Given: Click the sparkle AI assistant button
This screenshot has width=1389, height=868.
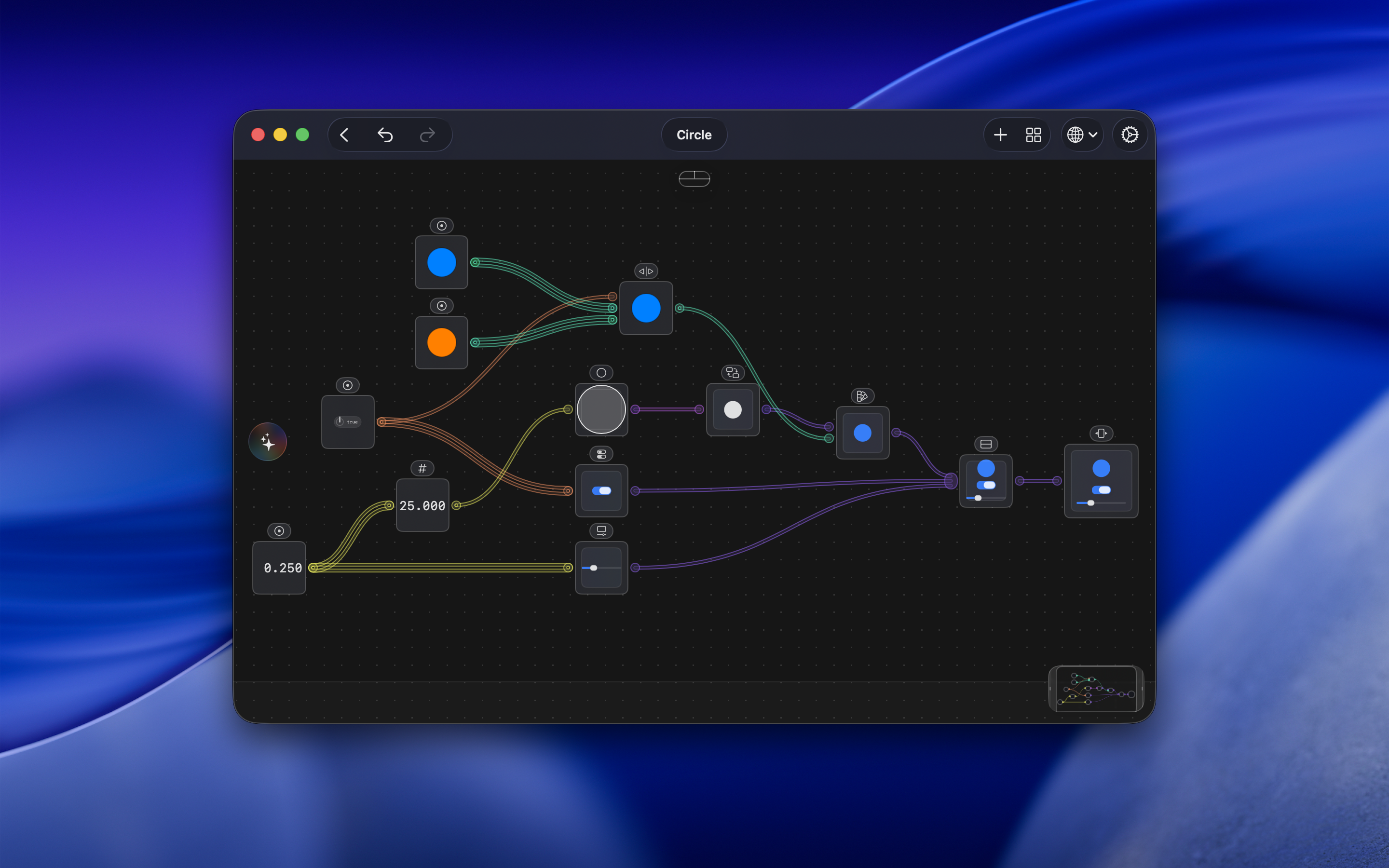Looking at the screenshot, I should click(268, 441).
